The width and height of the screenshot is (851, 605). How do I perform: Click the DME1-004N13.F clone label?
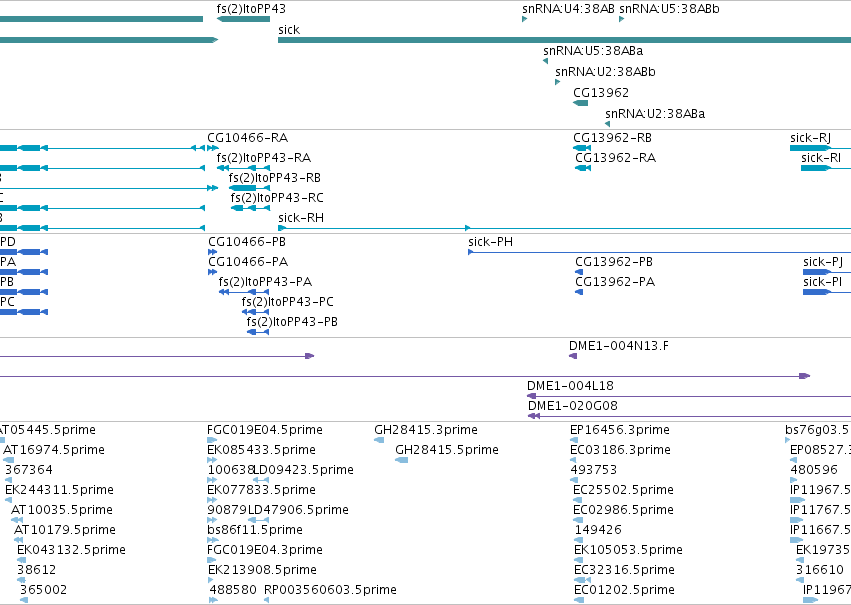(x=619, y=346)
